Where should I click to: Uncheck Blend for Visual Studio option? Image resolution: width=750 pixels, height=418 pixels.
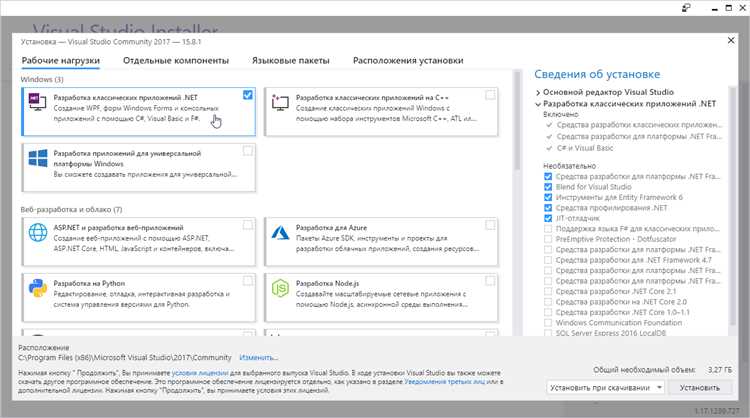548,187
